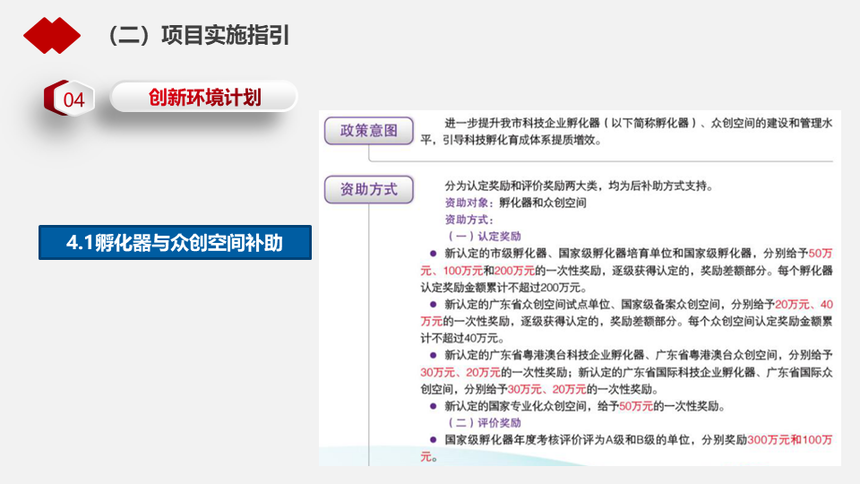Click the 资助方式: purple subheading

[469, 220]
